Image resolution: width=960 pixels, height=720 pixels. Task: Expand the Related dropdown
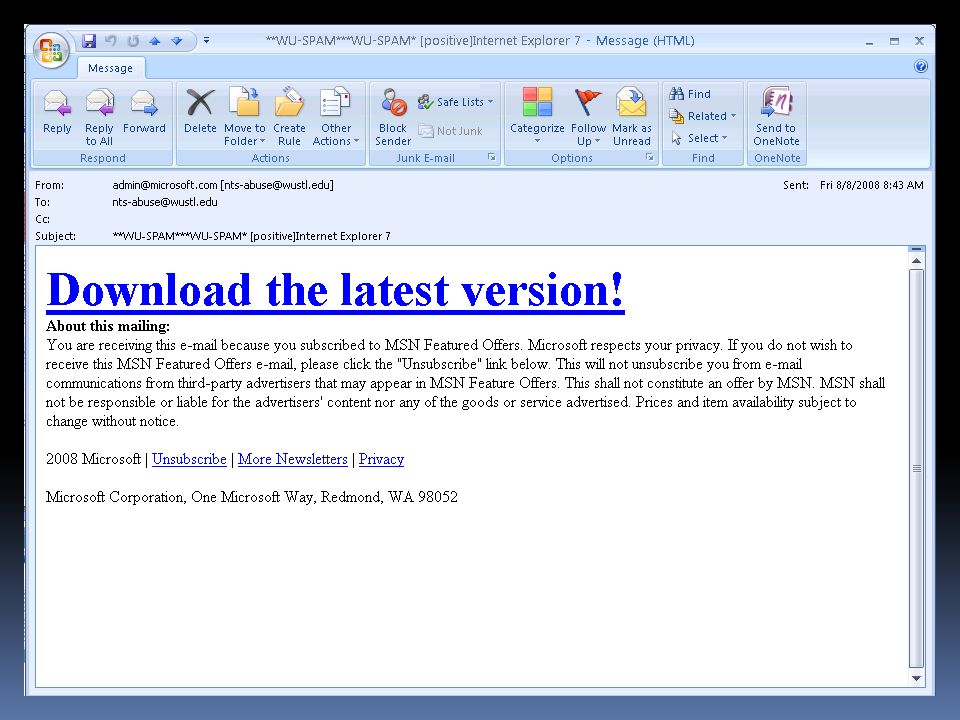point(703,116)
